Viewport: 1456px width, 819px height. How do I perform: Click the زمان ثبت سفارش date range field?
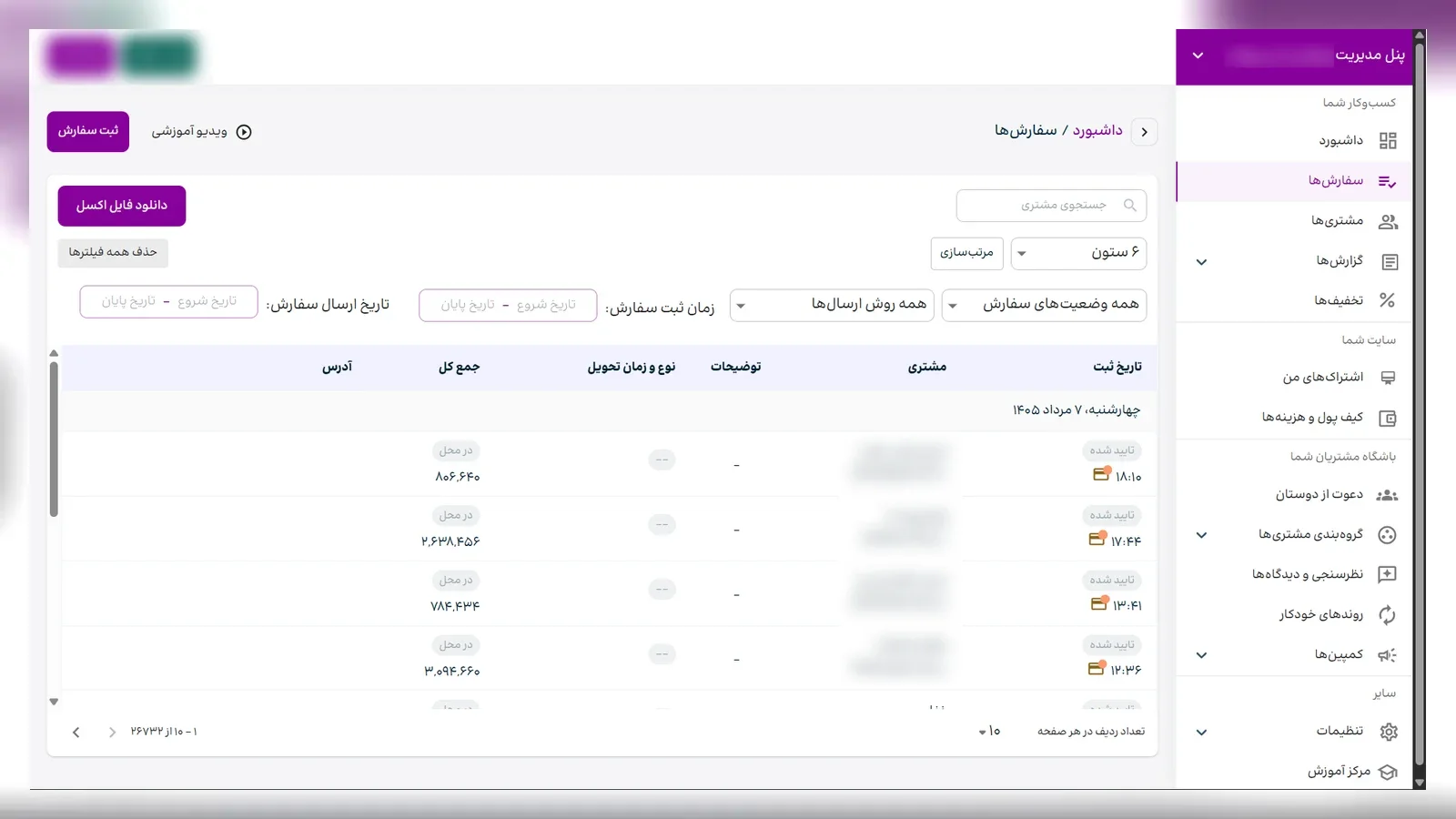[508, 305]
